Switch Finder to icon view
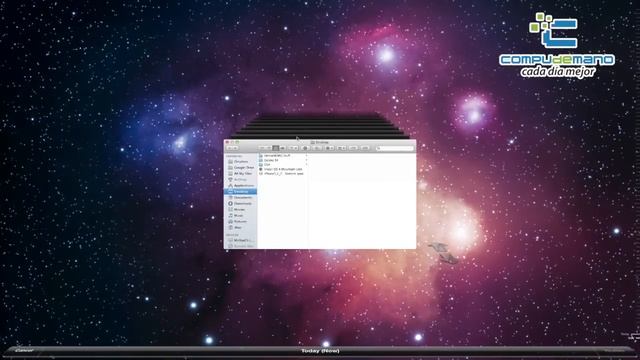 tap(262, 148)
